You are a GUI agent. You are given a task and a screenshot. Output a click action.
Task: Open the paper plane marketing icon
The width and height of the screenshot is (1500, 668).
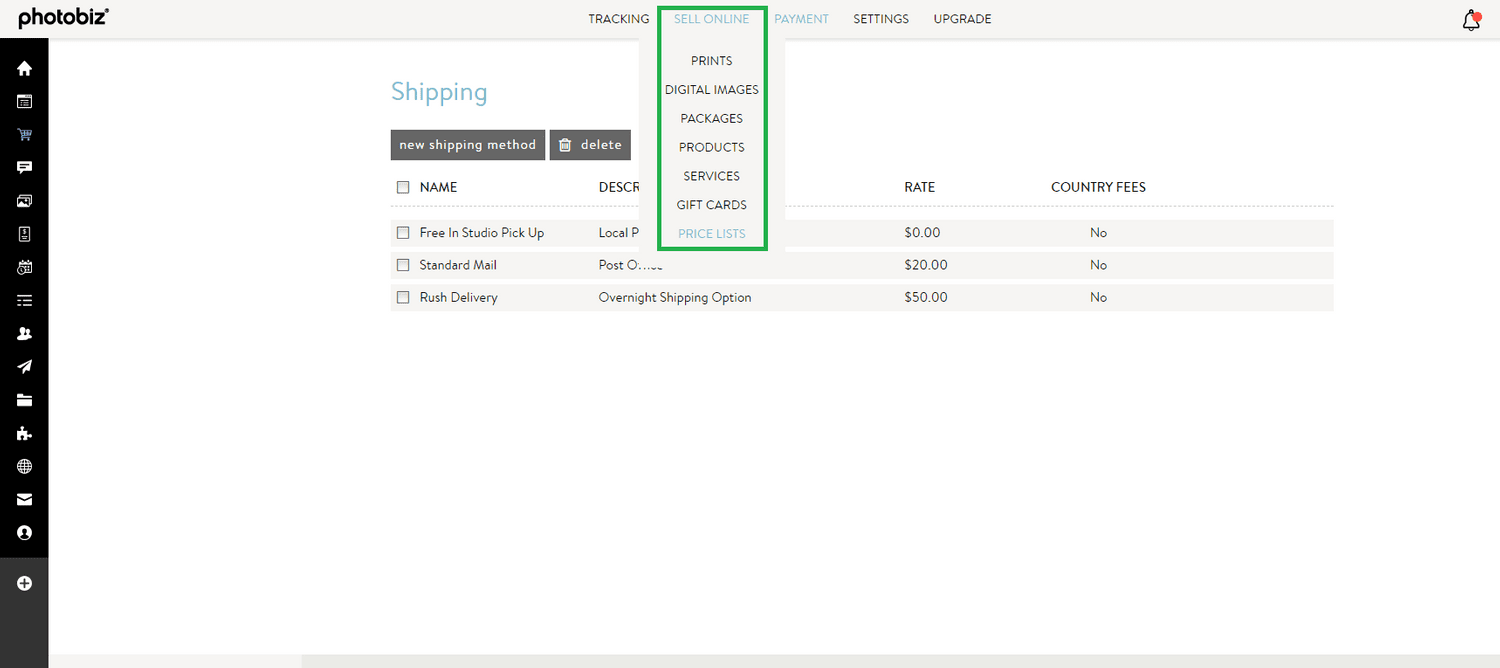(x=24, y=367)
